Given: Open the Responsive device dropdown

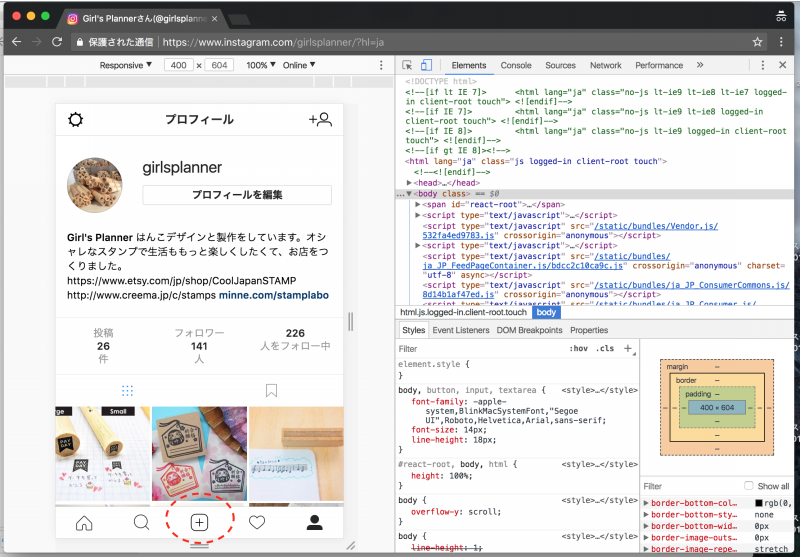Looking at the screenshot, I should (x=126, y=65).
